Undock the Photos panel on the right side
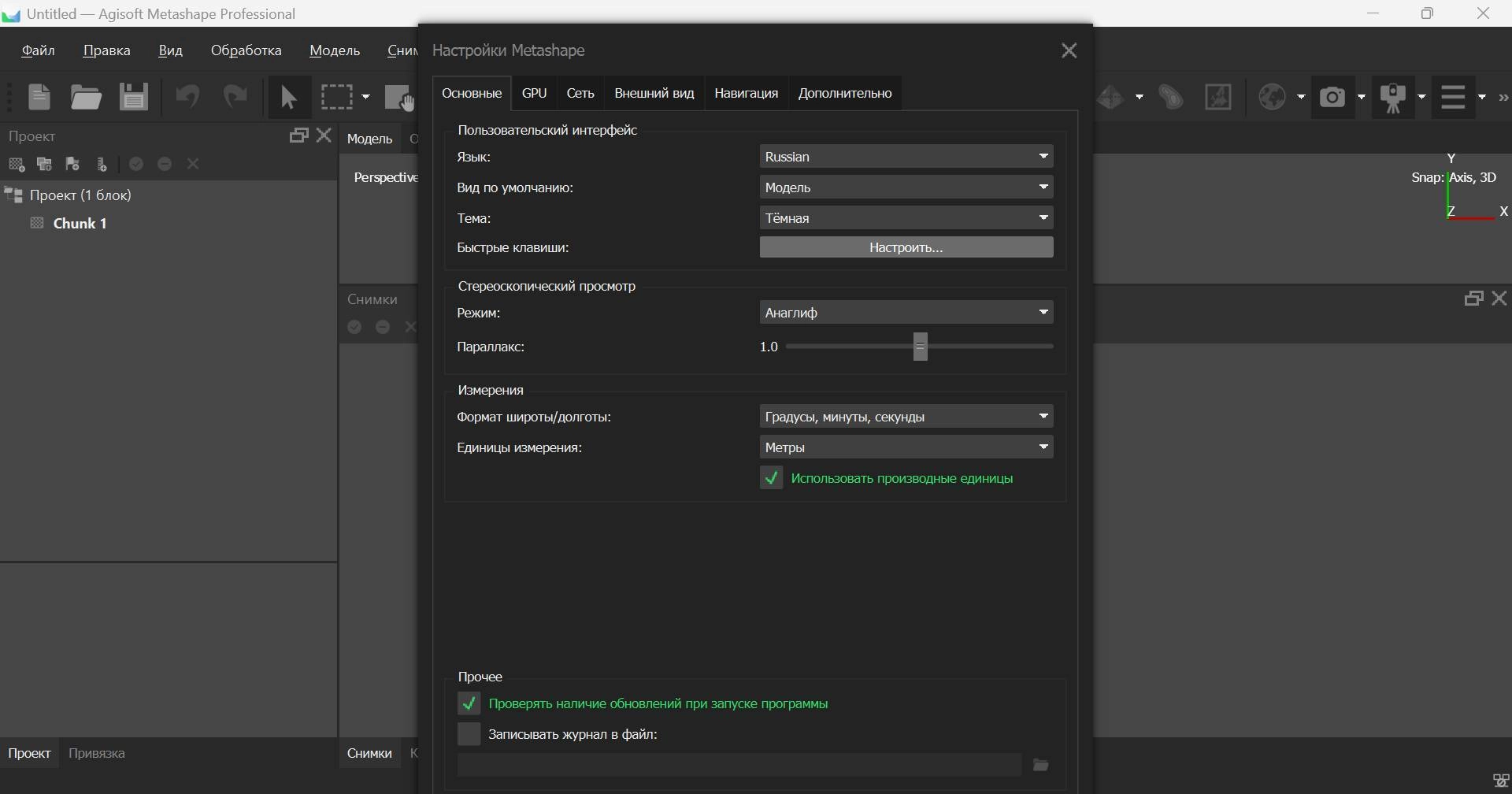 click(x=1473, y=299)
